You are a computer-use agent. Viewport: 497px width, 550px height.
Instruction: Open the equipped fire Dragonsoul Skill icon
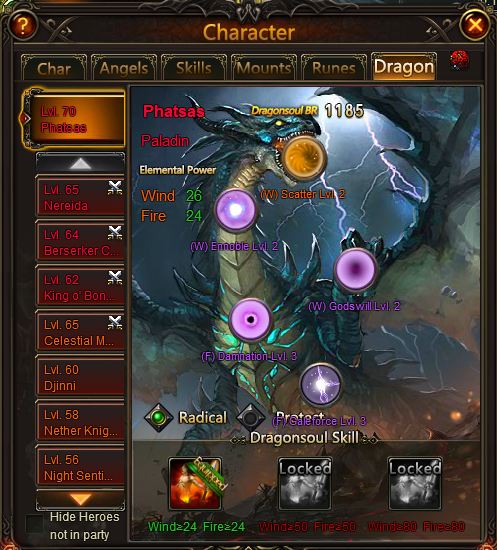click(195, 483)
